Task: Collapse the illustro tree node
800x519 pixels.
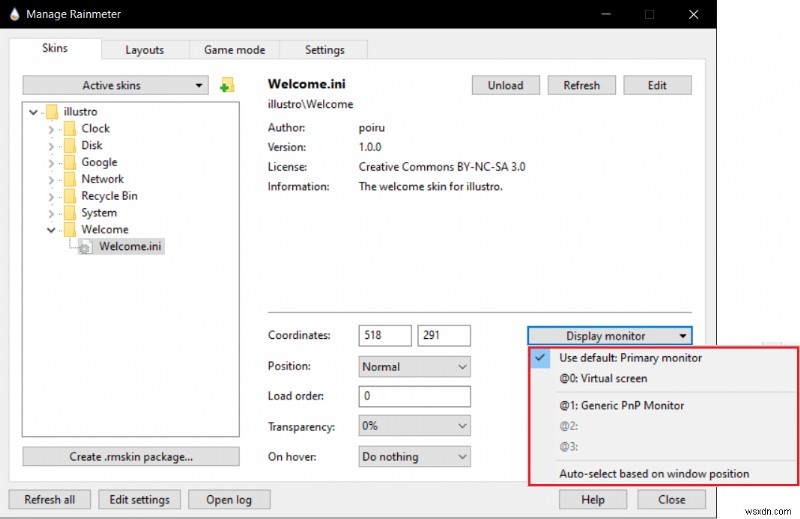Action: 33,112
